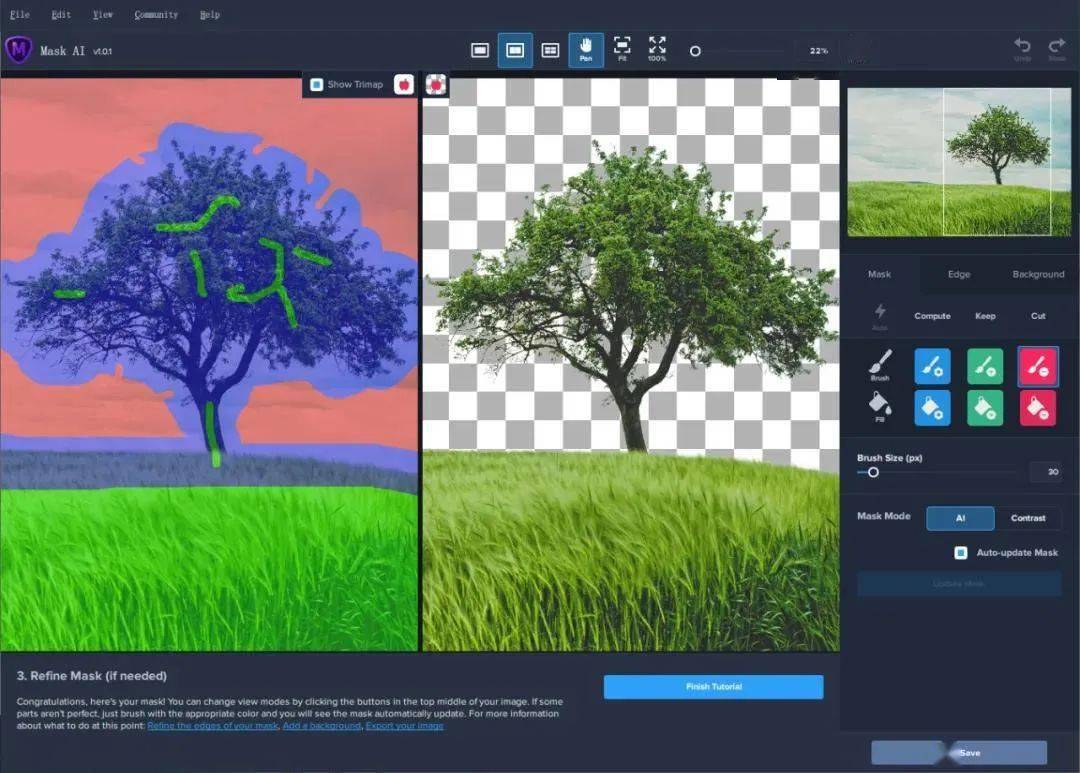Screen dimensions: 1080x773
Task: Click the Fit to screen icon
Action: click(622, 49)
